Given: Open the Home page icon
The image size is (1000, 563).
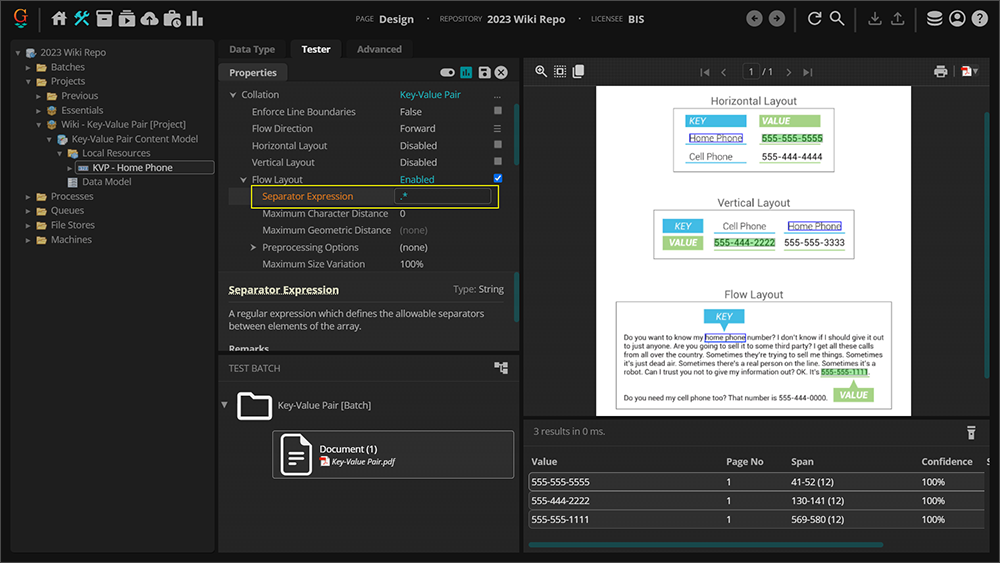Looking at the screenshot, I should coord(59,18).
